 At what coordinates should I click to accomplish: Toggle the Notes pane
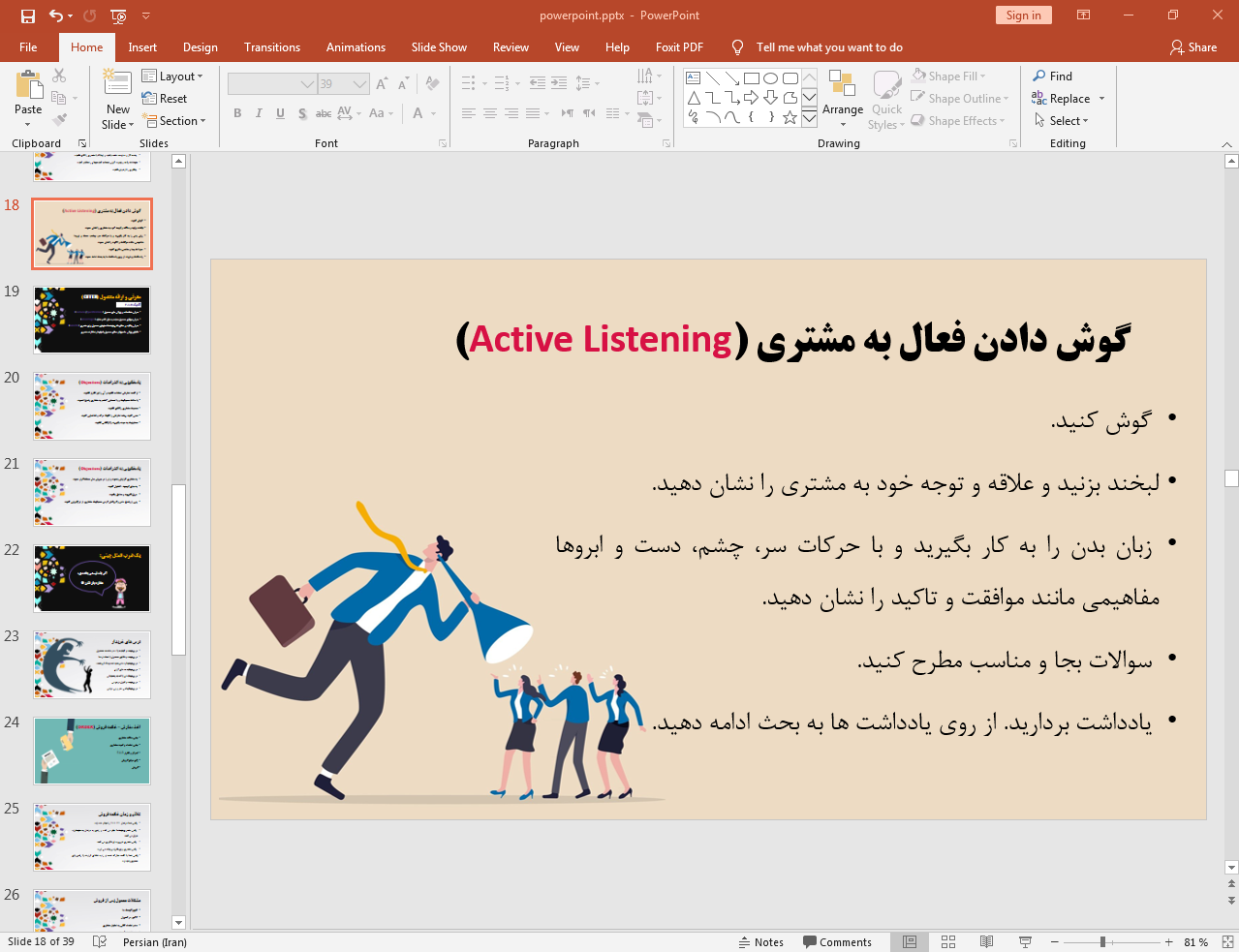pyautogui.click(x=761, y=941)
